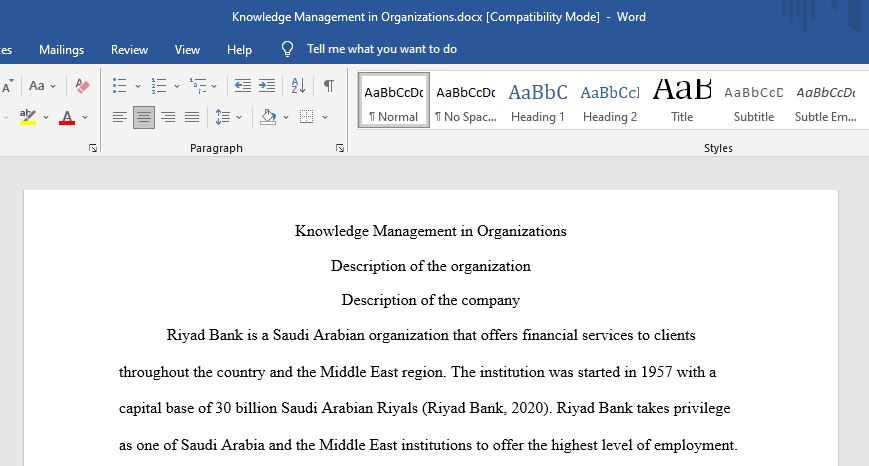Click heading 'Description of the company'
Screen dimensions: 869x466
431,300
